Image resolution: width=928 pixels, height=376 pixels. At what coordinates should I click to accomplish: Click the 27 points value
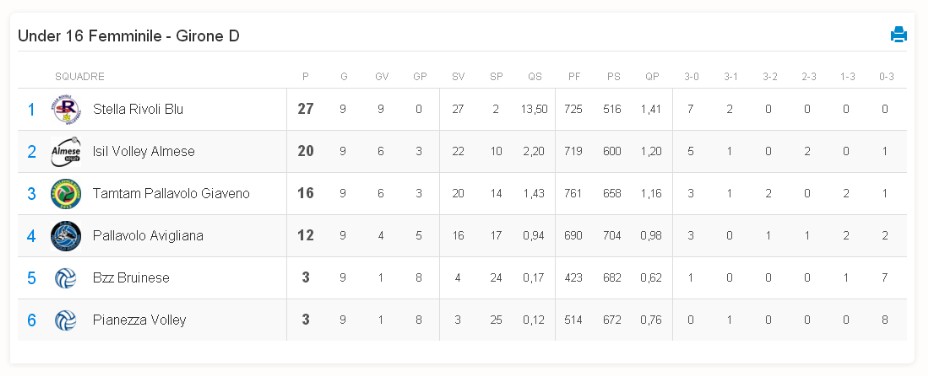[x=305, y=110]
